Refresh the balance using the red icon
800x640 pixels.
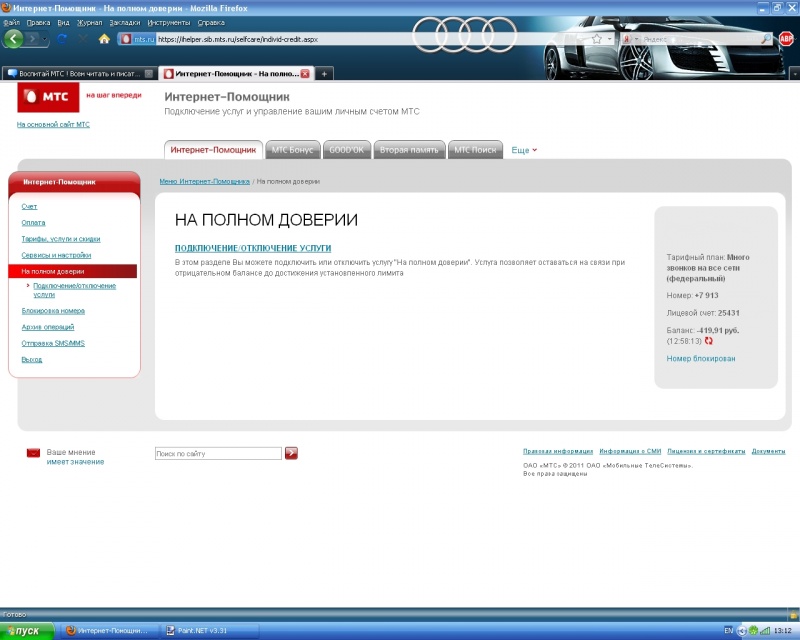pyautogui.click(x=709, y=341)
